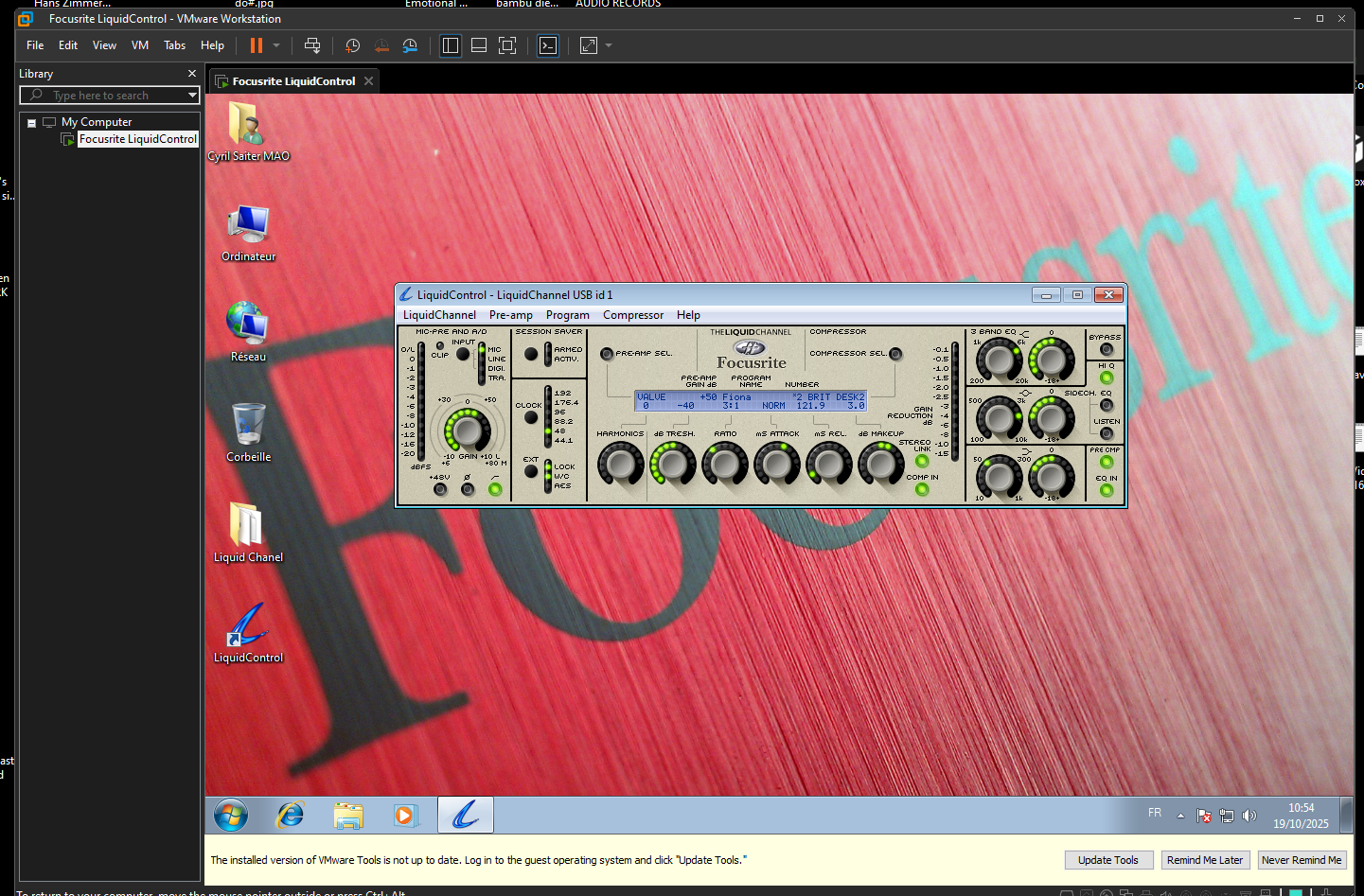
Task: Toggle the EQ In button
Action: (x=1106, y=490)
